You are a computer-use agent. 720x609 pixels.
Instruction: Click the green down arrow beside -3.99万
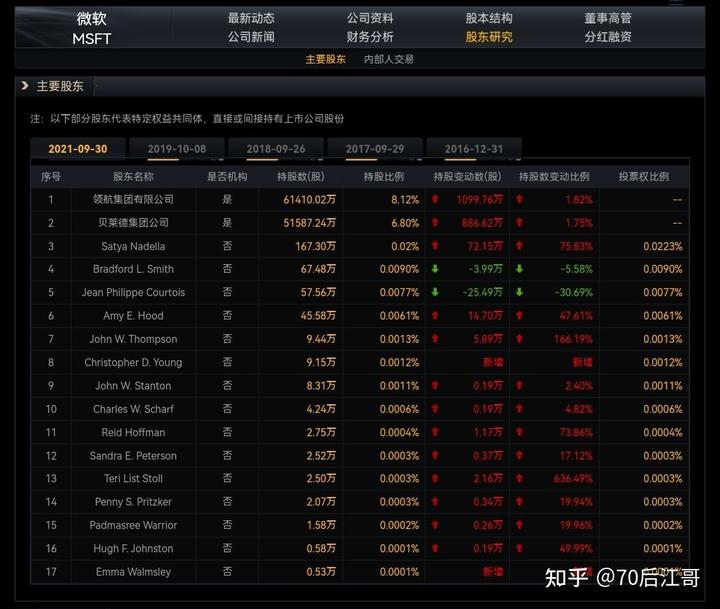(435, 269)
